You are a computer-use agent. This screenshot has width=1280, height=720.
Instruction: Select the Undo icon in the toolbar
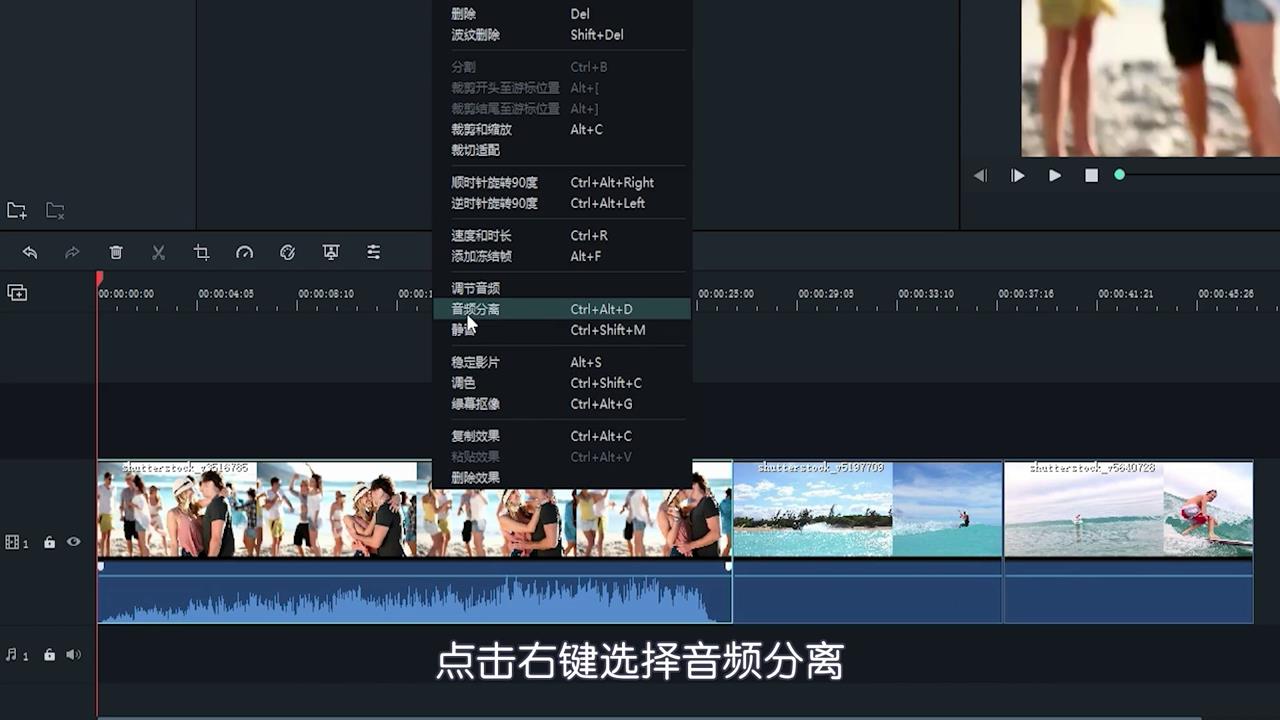pyautogui.click(x=29, y=252)
